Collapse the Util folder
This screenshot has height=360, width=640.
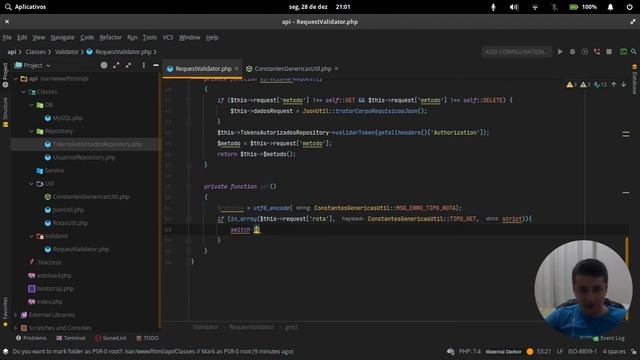click(x=31, y=184)
